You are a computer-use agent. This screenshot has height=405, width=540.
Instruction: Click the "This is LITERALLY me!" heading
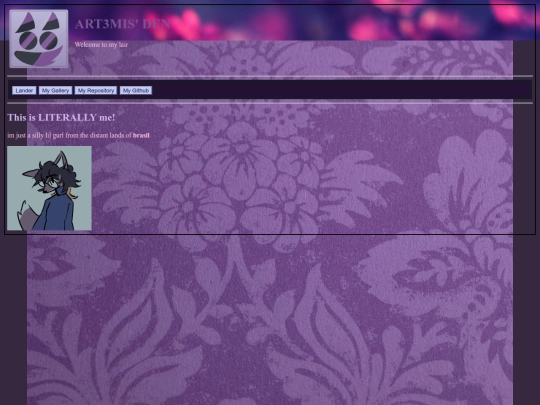pos(61,117)
